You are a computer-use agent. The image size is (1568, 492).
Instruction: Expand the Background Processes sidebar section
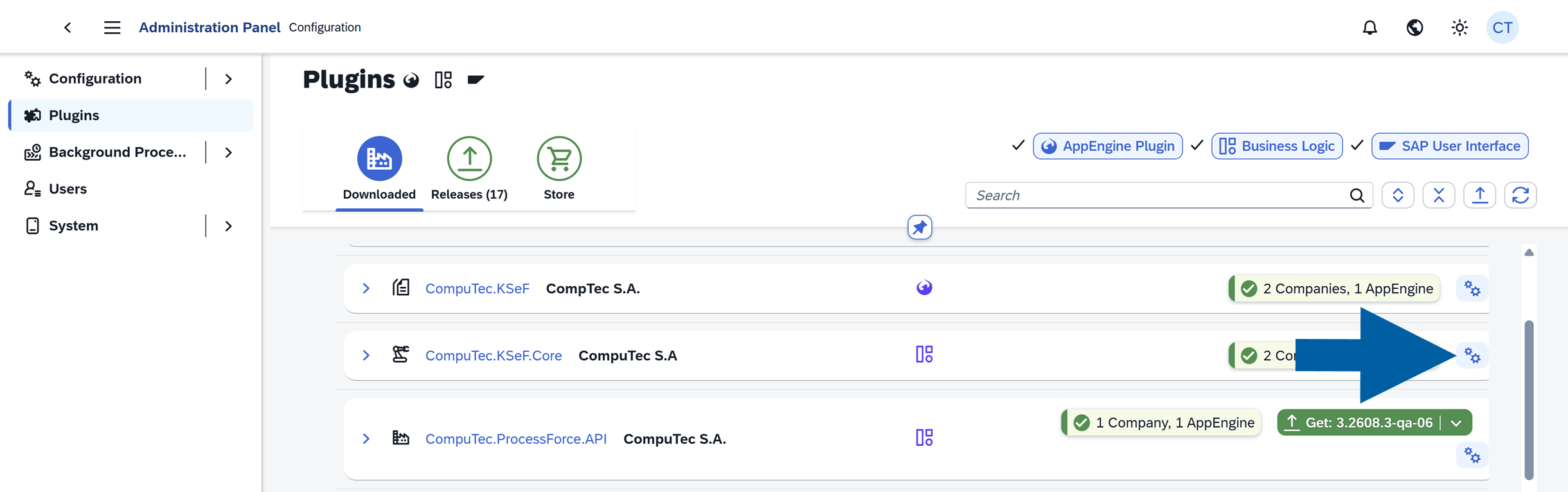229,152
